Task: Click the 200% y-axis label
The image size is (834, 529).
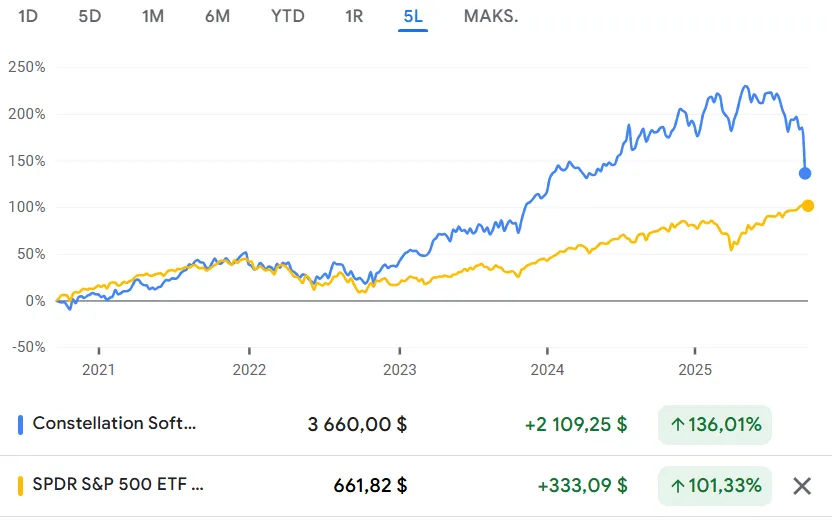Action: pos(27,114)
